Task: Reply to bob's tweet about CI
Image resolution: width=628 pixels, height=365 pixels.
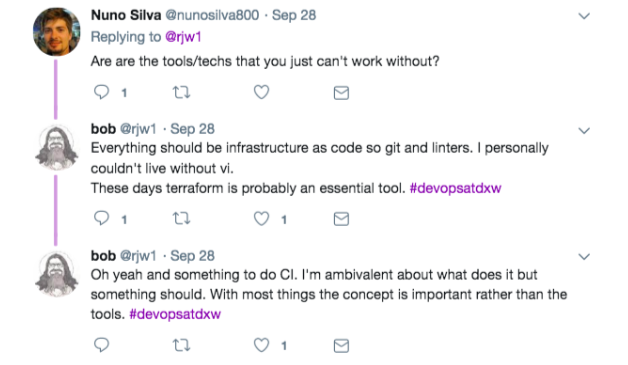Action: tap(101, 345)
